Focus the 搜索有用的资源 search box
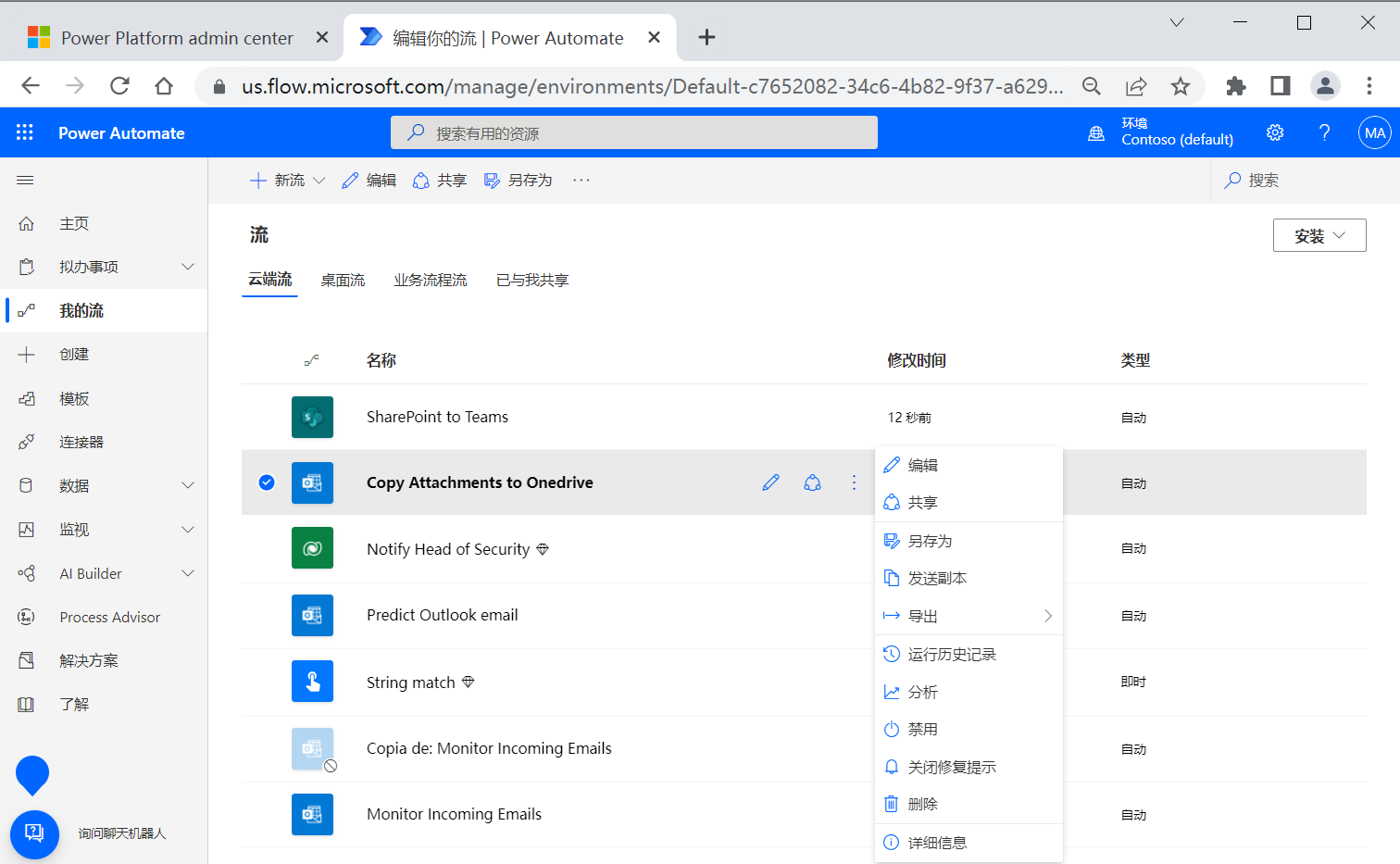Image resolution: width=1400 pixels, height=864 pixels. pos(634,132)
